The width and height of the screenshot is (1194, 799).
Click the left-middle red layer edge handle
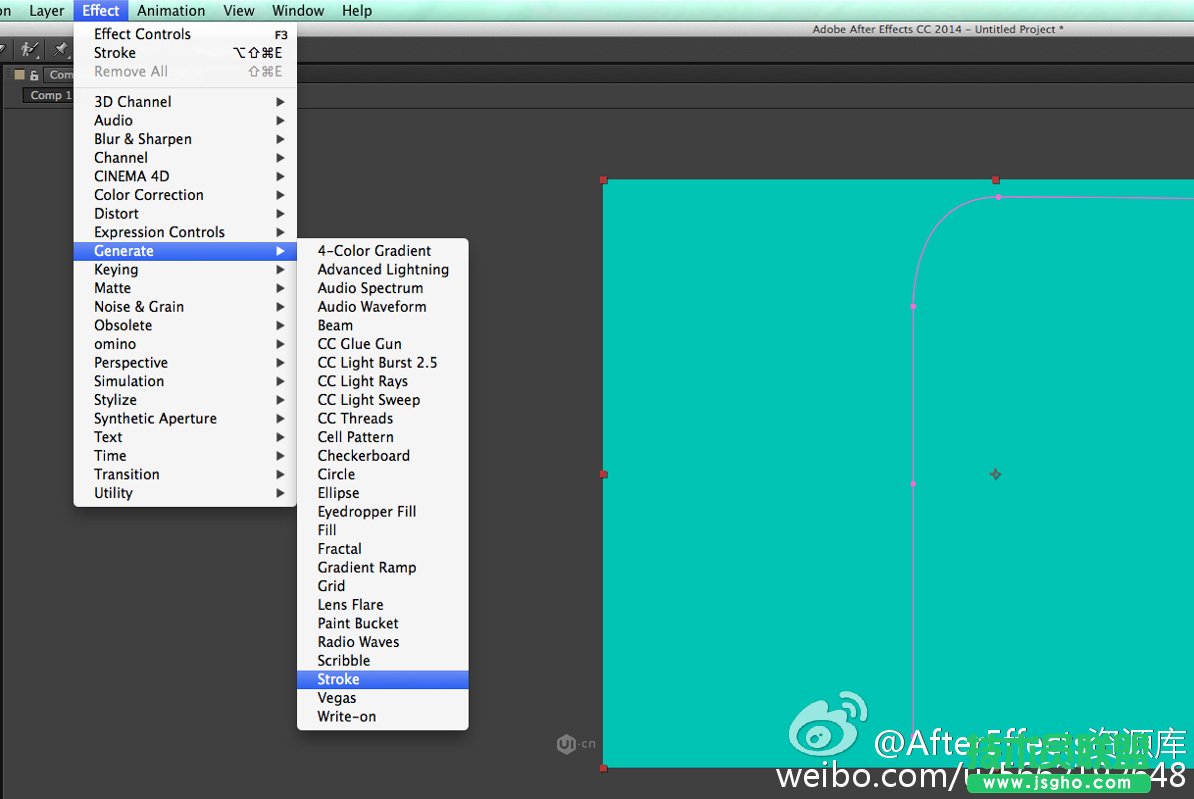[603, 474]
